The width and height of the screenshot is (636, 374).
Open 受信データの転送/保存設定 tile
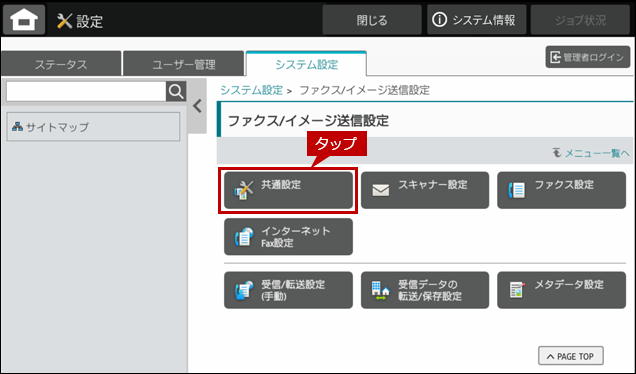(x=425, y=290)
